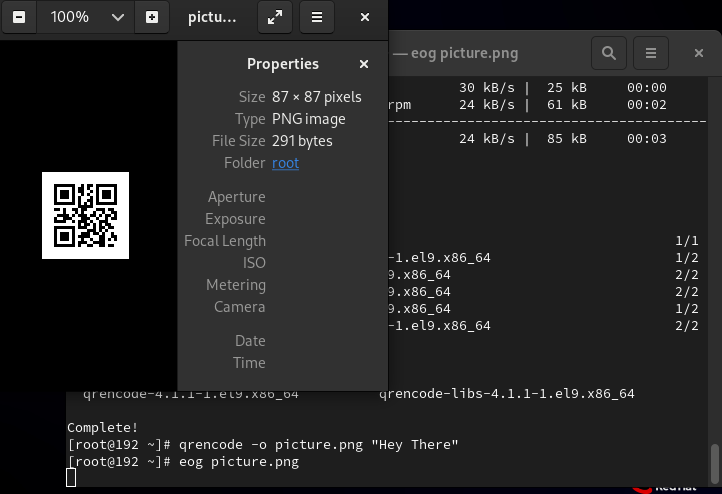This screenshot has width=722, height=494.
Task: Click the '85 kB' total in terminal
Action: point(567,139)
